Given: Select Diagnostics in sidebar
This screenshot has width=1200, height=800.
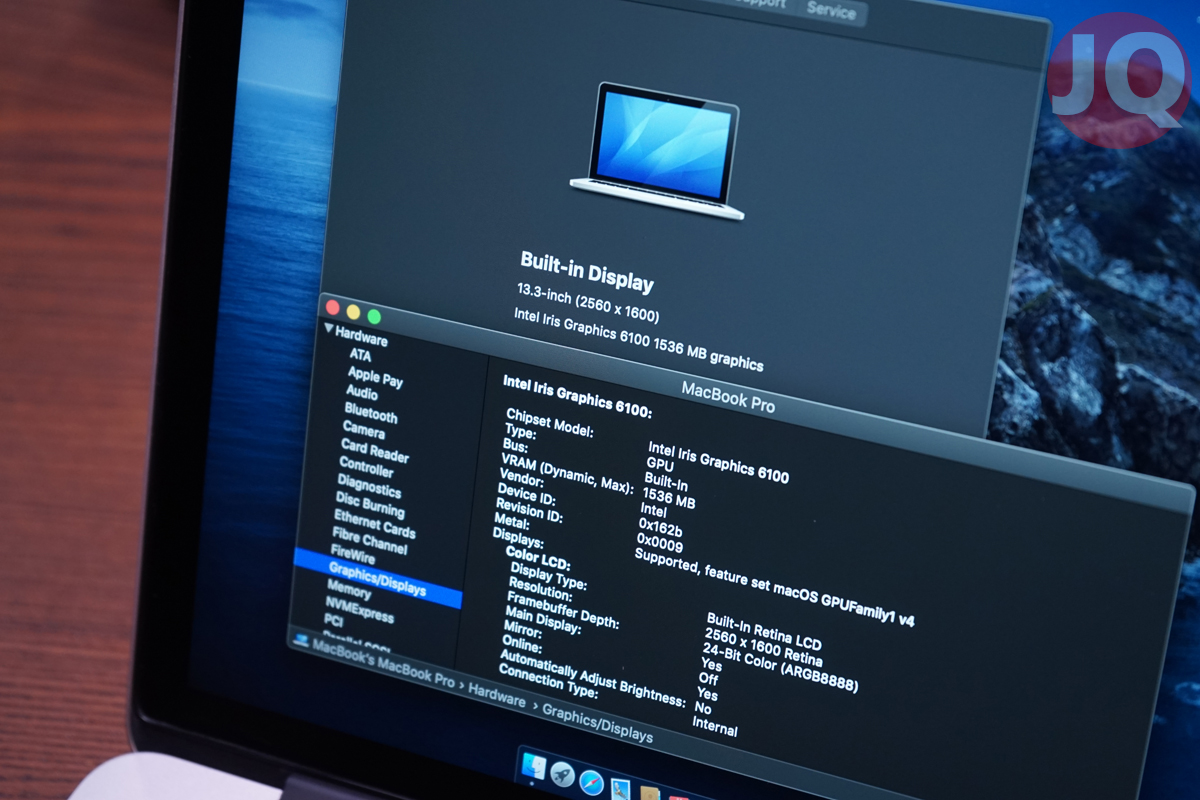Looking at the screenshot, I should click(x=369, y=486).
